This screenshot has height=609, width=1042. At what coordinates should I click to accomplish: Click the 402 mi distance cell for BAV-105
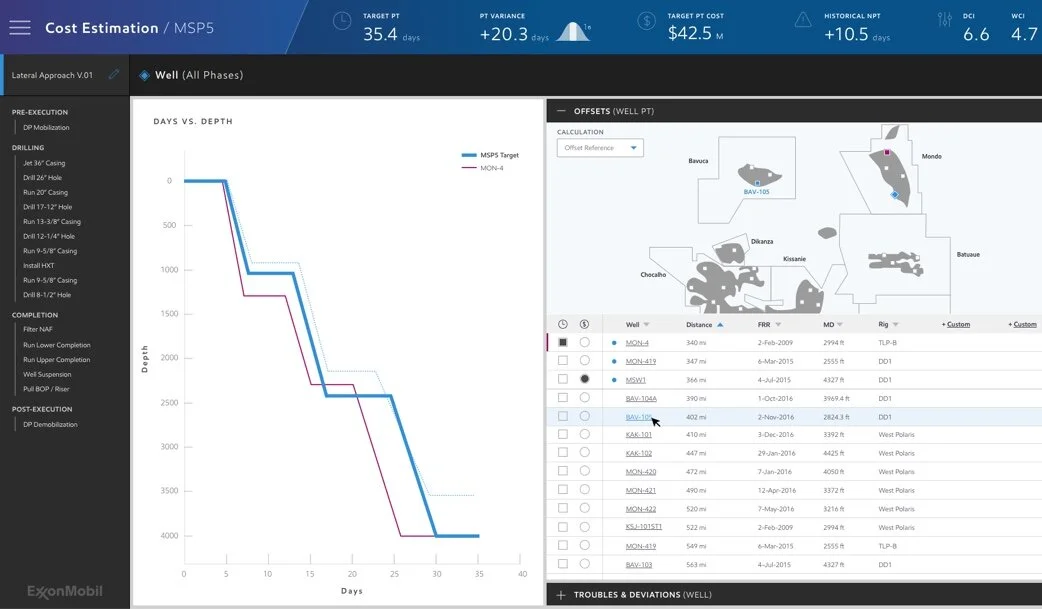tap(696, 417)
